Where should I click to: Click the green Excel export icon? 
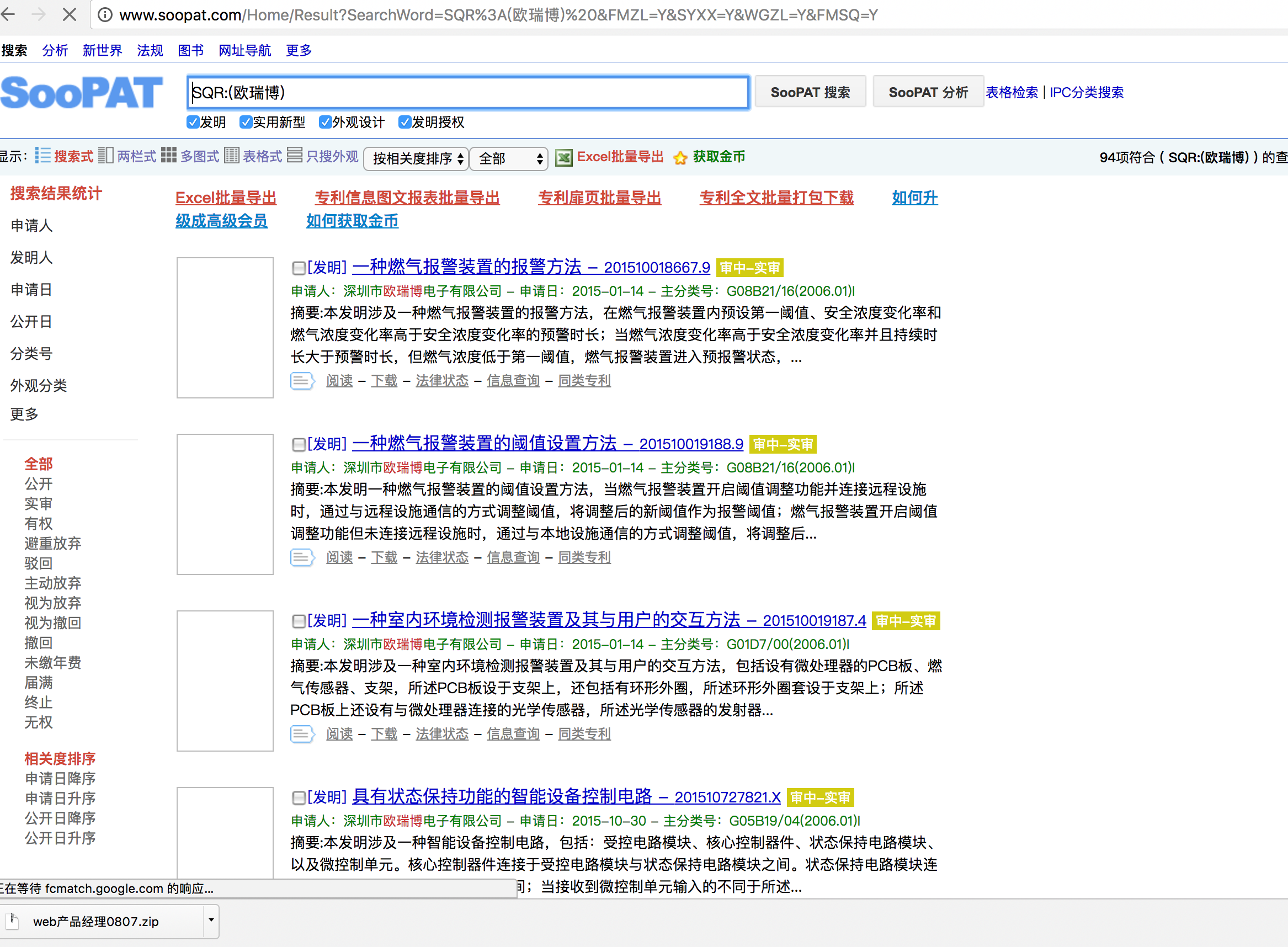[564, 157]
